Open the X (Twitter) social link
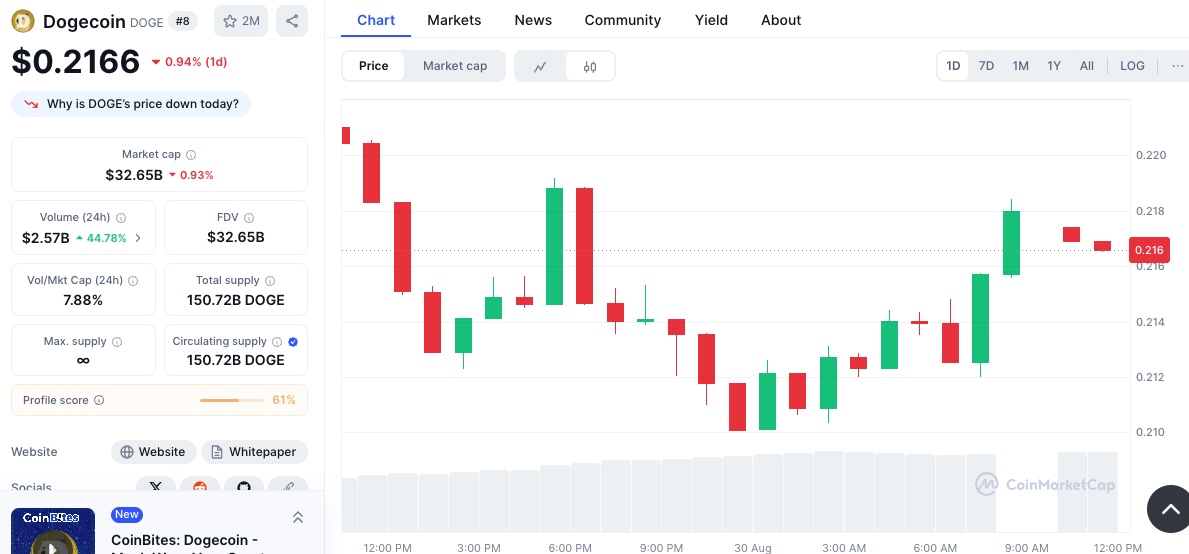 pyautogui.click(x=155, y=487)
